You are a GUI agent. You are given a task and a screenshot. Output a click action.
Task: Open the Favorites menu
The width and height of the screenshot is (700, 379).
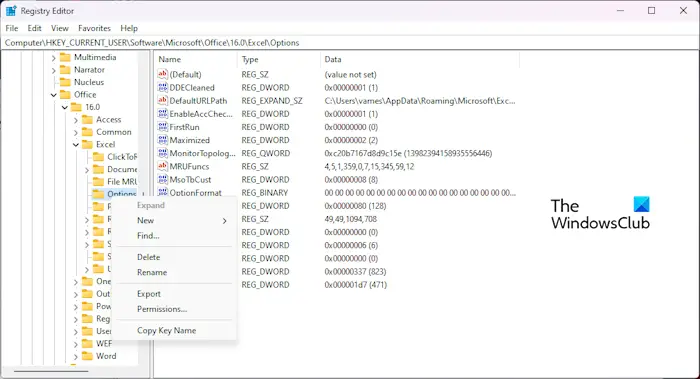point(94,28)
